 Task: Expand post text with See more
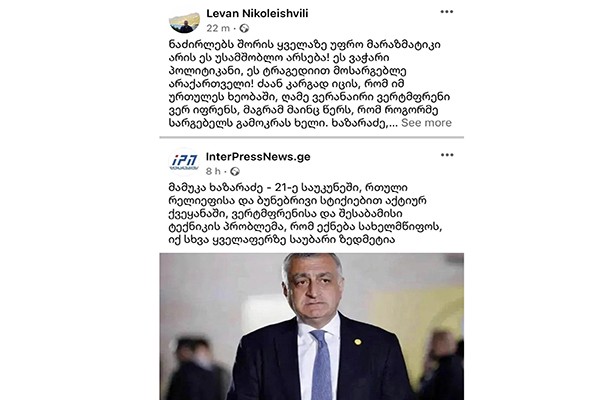426,123
